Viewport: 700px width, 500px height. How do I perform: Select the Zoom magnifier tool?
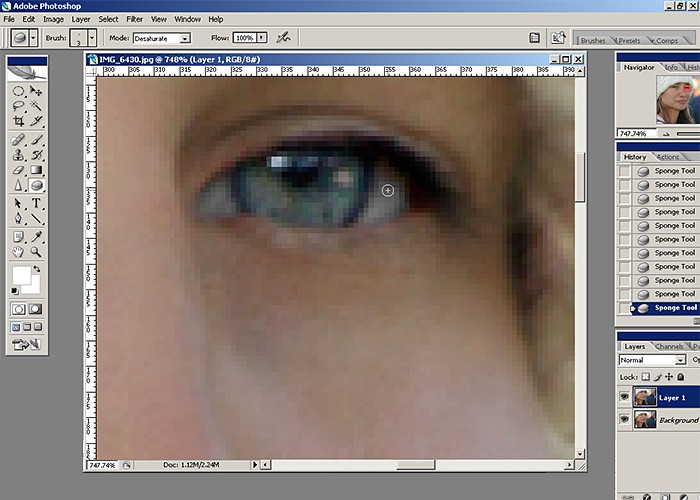[x=36, y=252]
